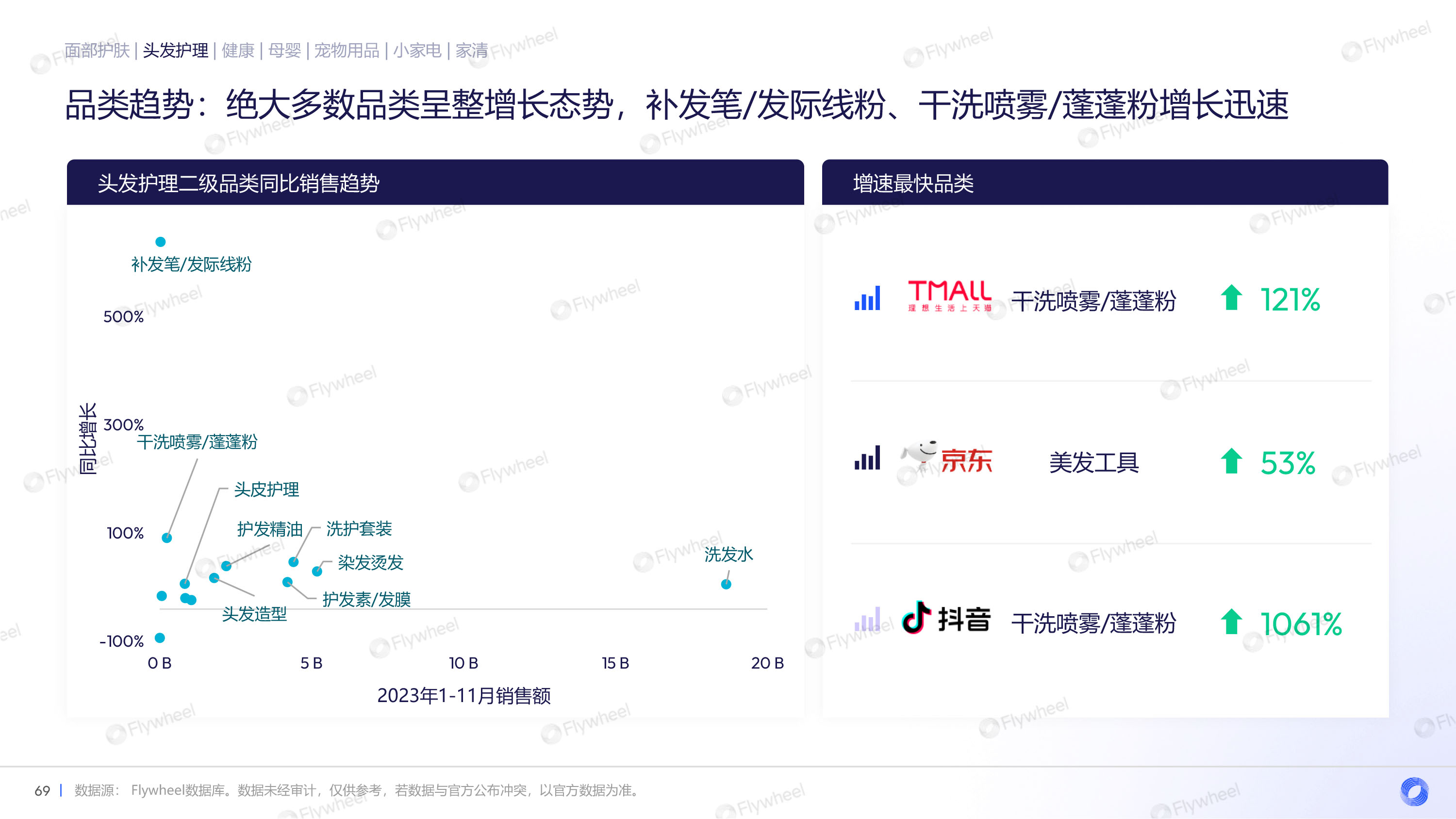Open the 母婴 category tab

point(284,50)
